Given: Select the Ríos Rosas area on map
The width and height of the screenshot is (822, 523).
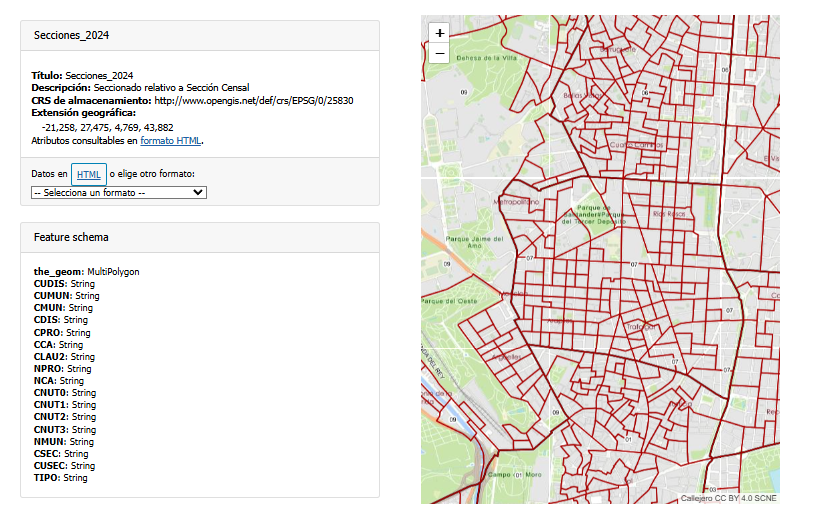Looking at the screenshot, I should click(668, 214).
